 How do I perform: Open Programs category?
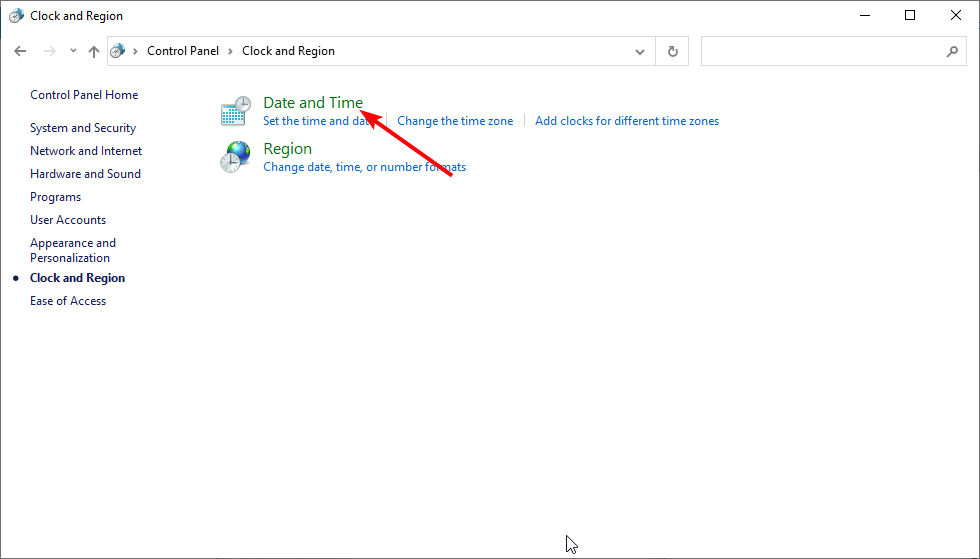(55, 197)
